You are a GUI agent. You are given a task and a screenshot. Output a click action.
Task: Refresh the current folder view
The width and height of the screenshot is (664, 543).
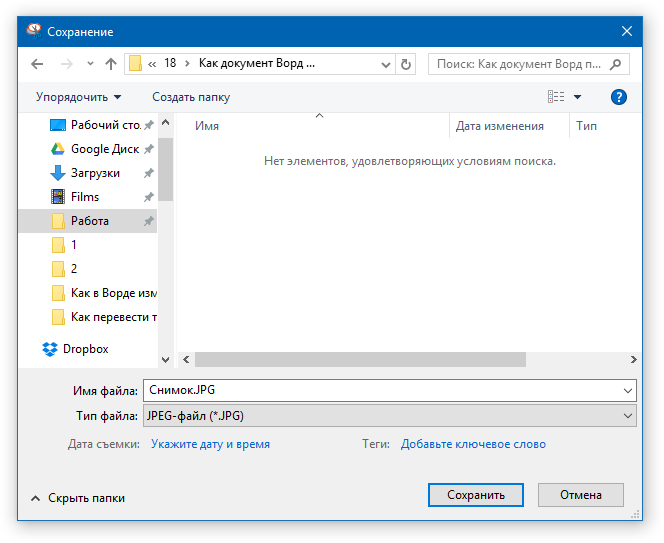406,64
